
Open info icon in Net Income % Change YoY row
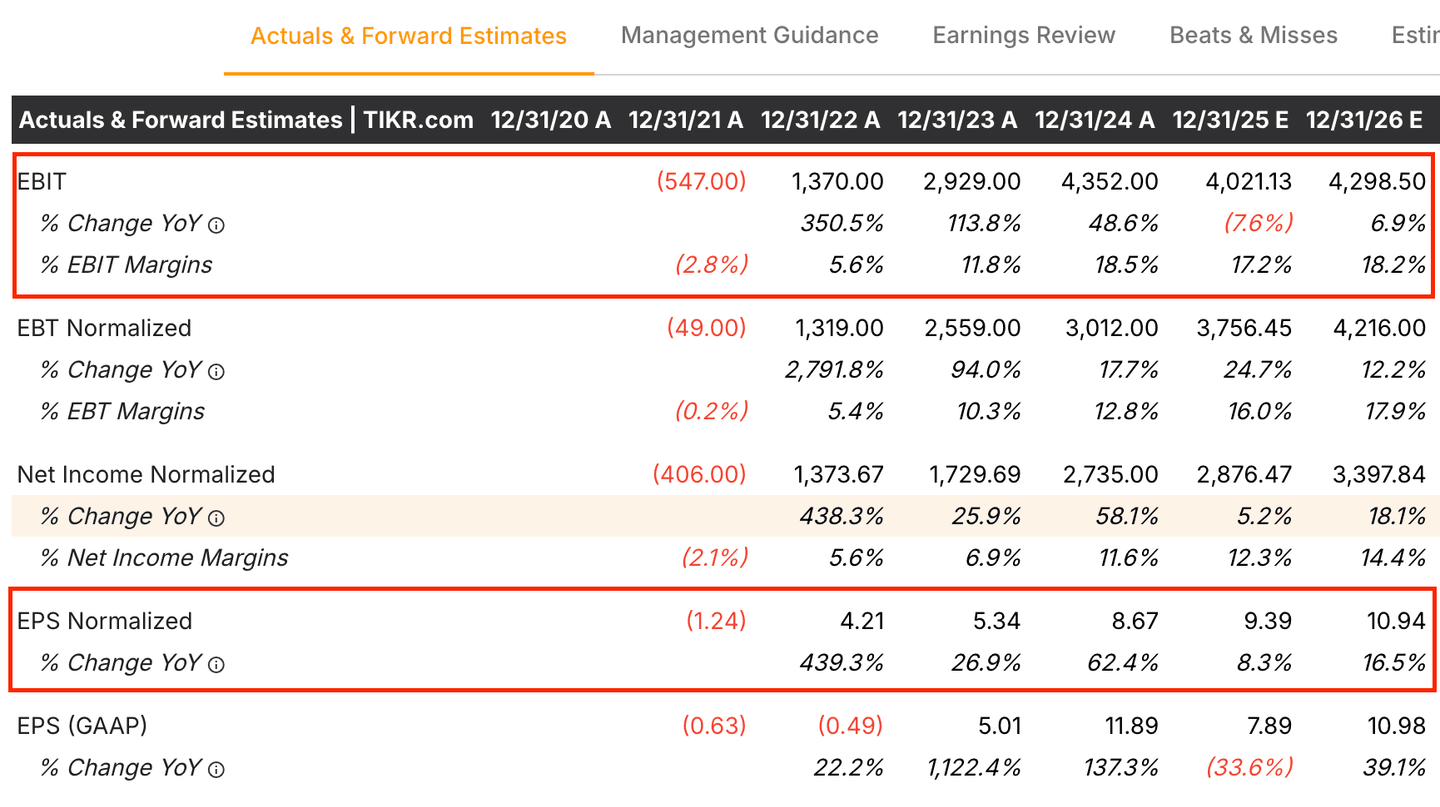pyautogui.click(x=216, y=518)
